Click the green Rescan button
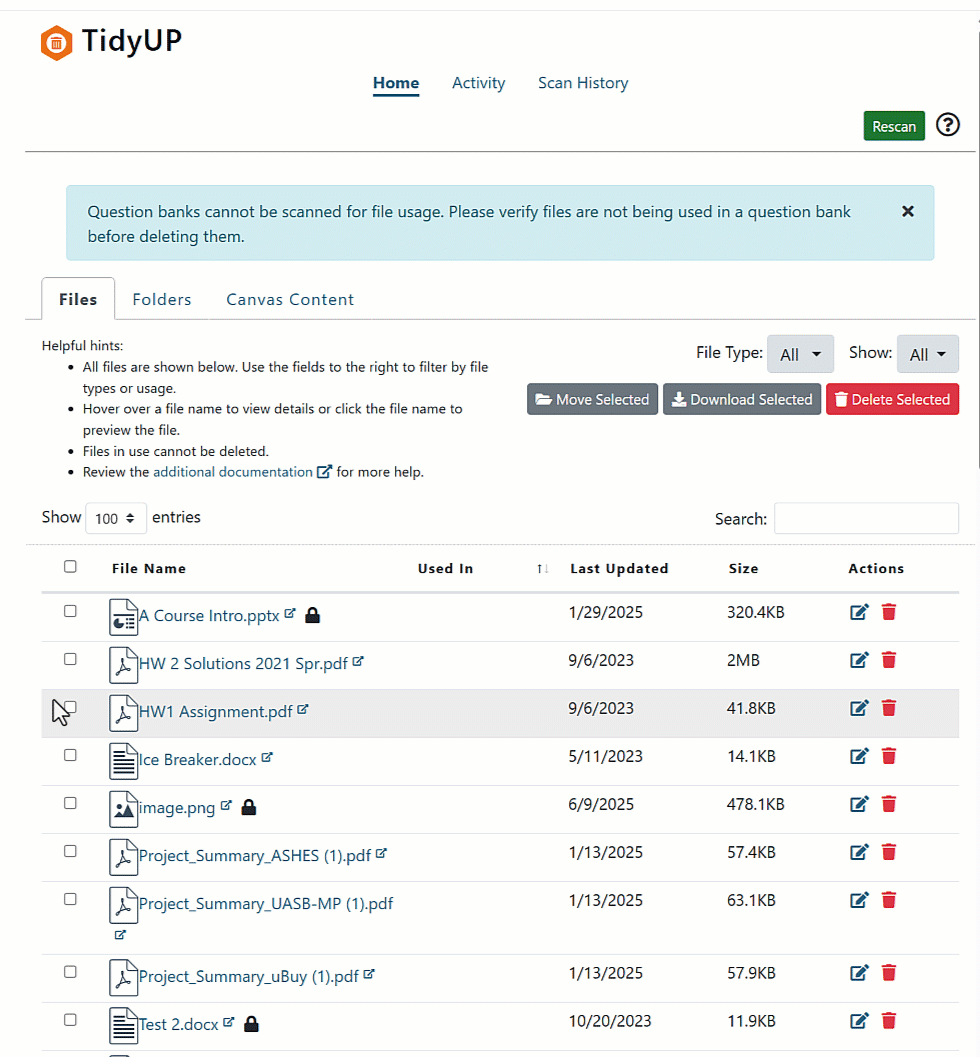 [894, 126]
